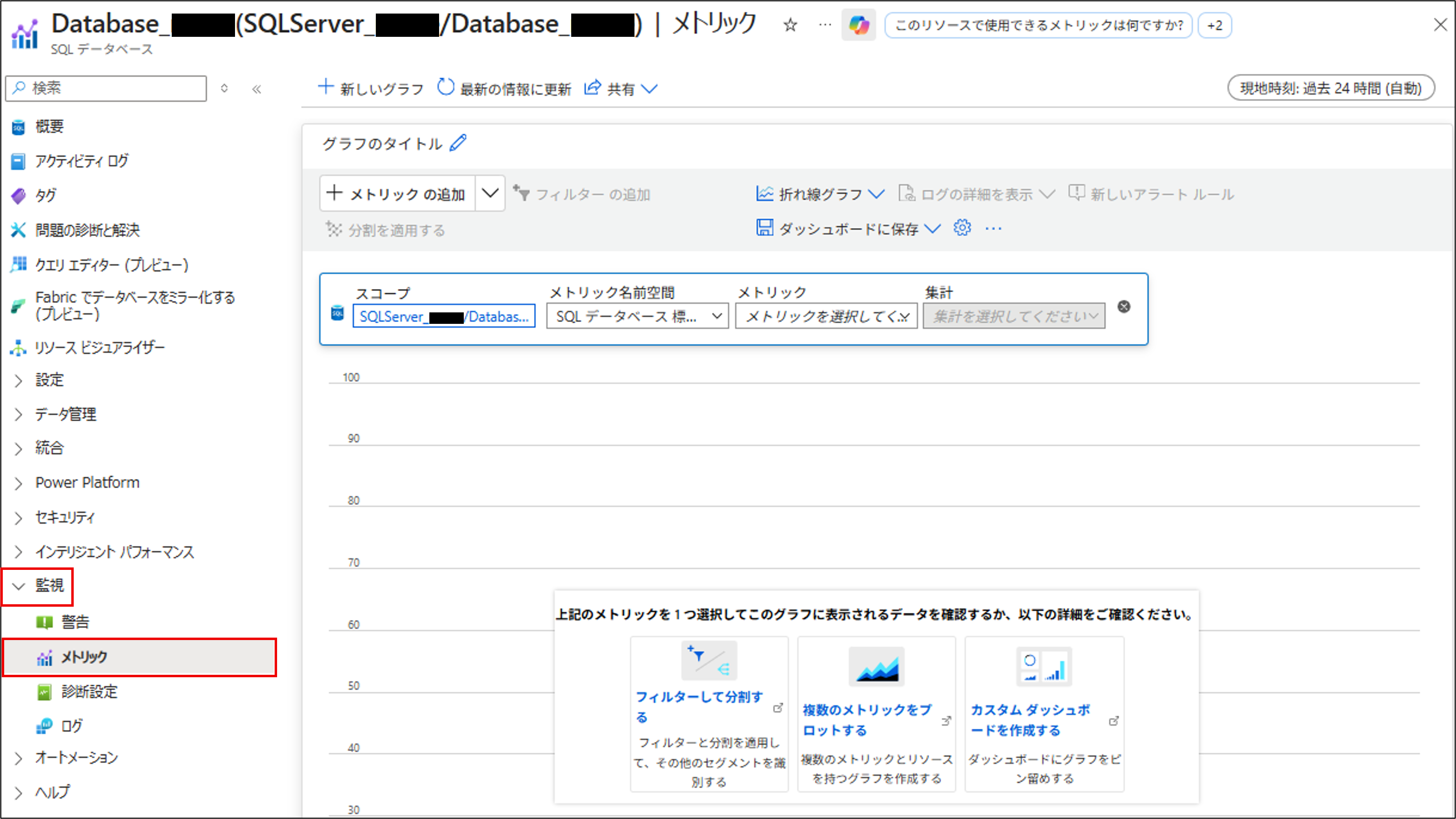Open the Copilot icon in header
The image size is (1456, 819).
(858, 25)
